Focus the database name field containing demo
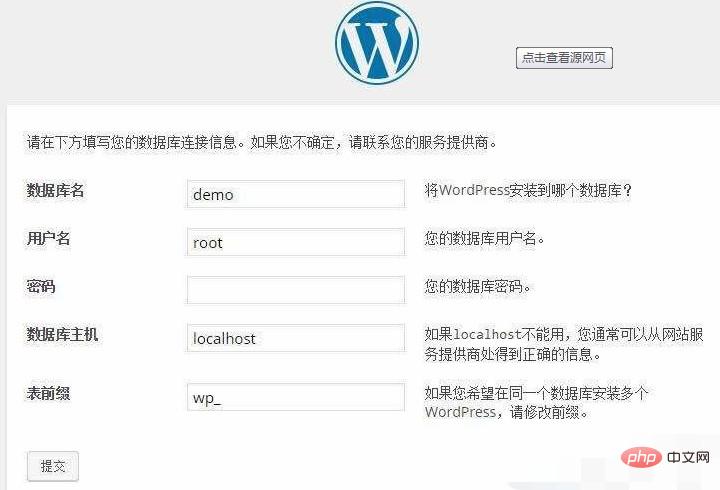This screenshot has height=490, width=720. click(296, 194)
